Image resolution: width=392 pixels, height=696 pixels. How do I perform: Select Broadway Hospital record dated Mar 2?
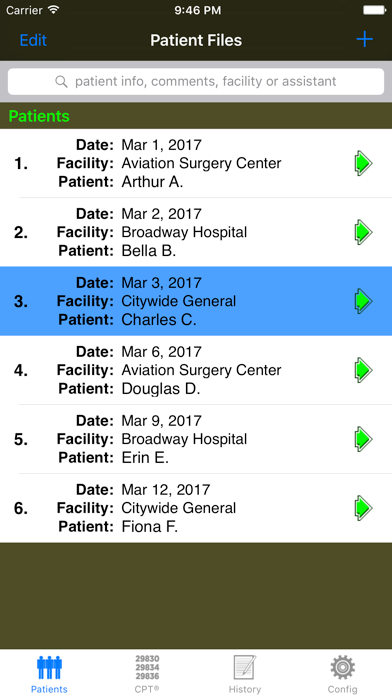click(x=196, y=232)
